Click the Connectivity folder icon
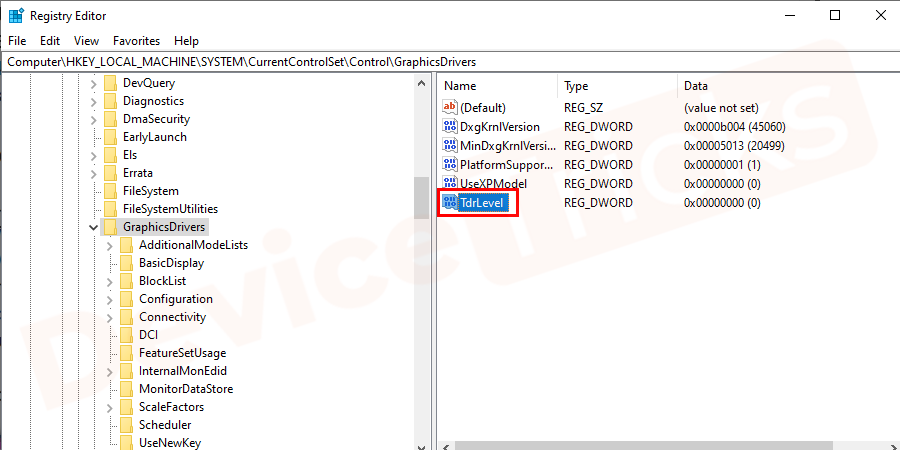The height and width of the screenshot is (450, 900). pyautogui.click(x=126, y=317)
